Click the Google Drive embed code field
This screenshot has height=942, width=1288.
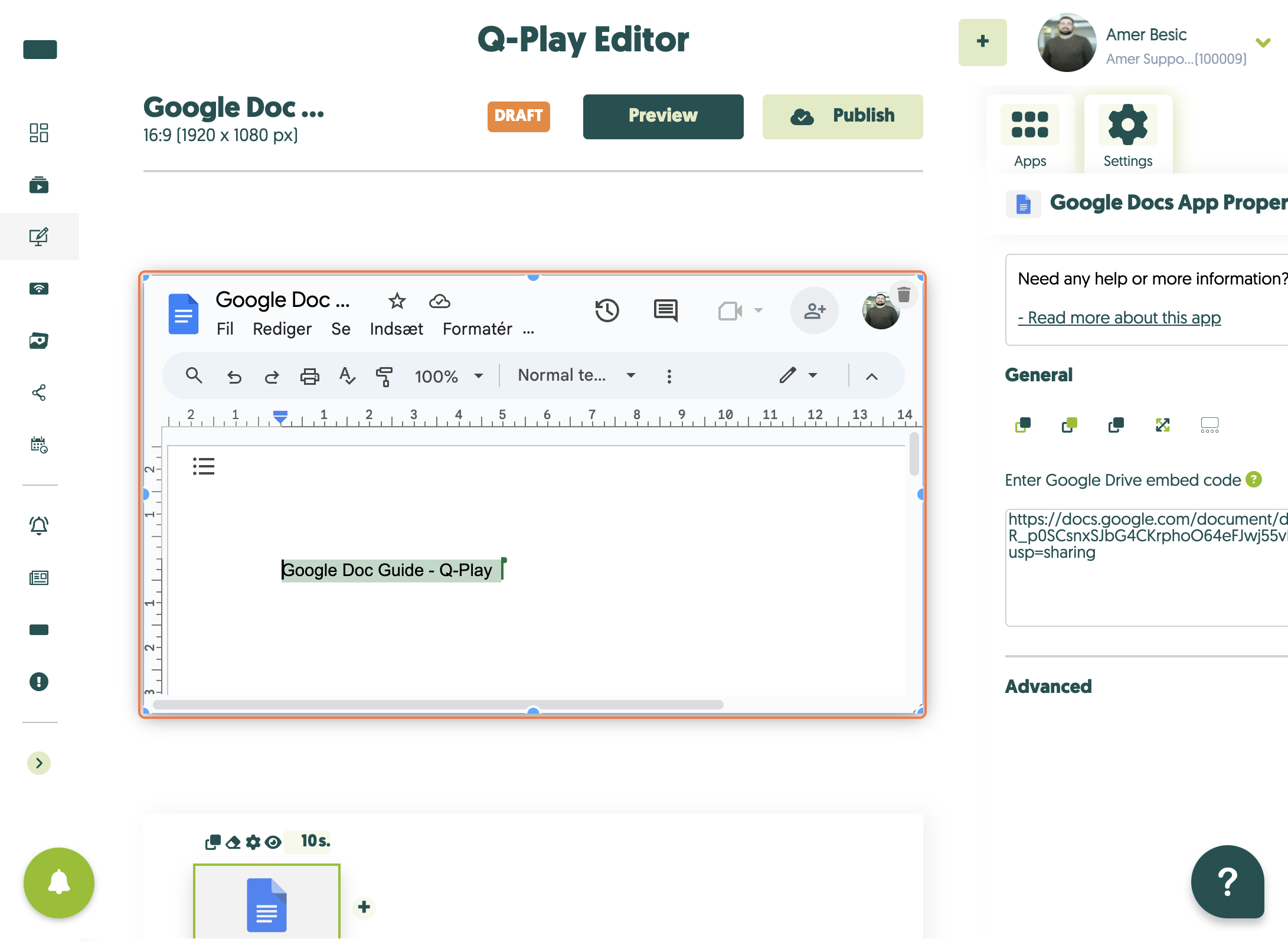click(1146, 567)
